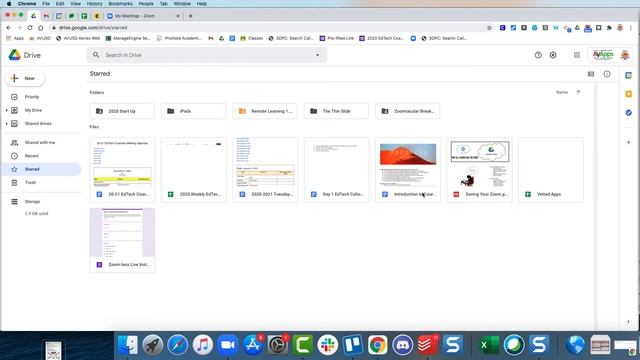This screenshot has width=640, height=360.
Task: Open a new browser tab
Action: 191,16
